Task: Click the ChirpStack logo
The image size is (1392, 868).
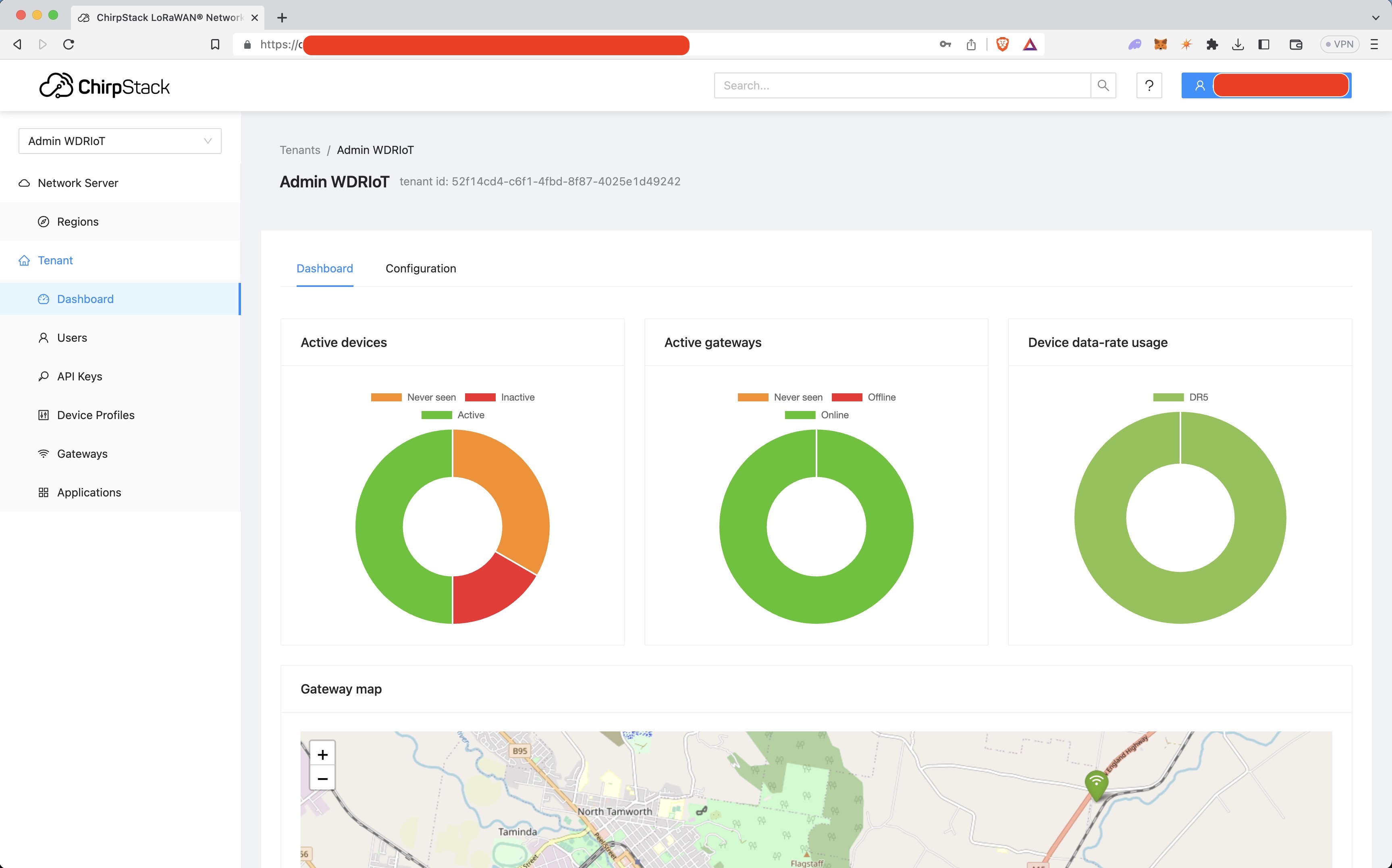Action: click(104, 86)
